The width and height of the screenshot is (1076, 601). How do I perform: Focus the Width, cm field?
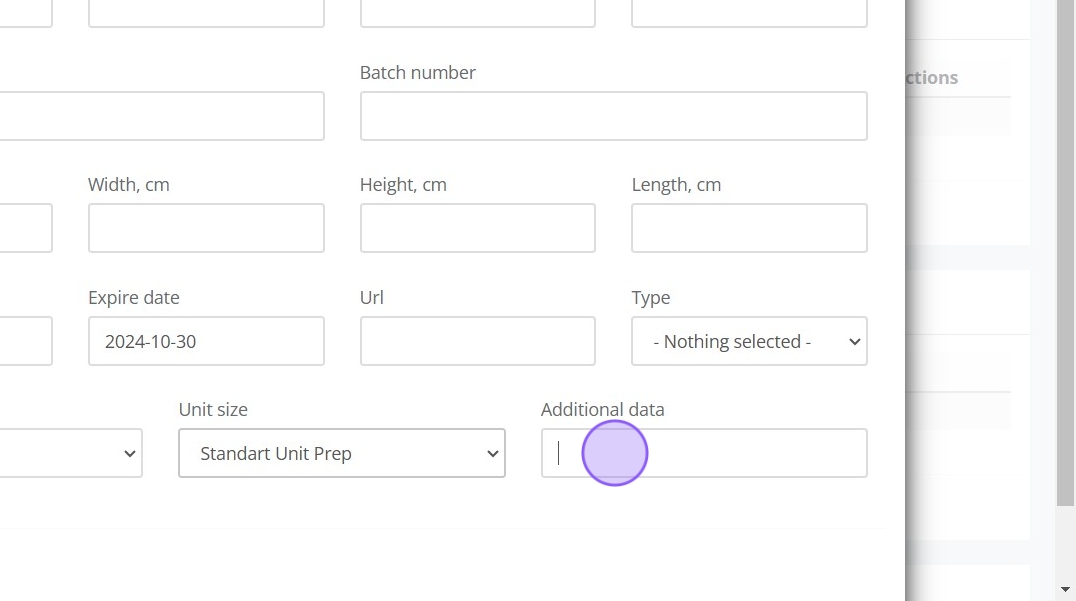206,228
